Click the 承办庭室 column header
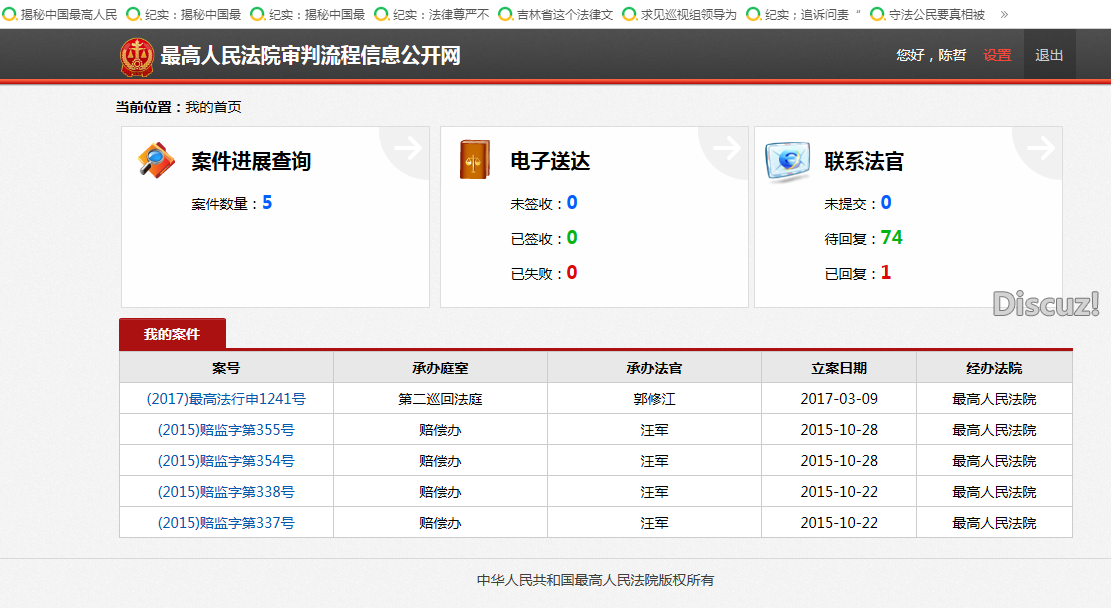The image size is (1111, 608). (x=440, y=368)
